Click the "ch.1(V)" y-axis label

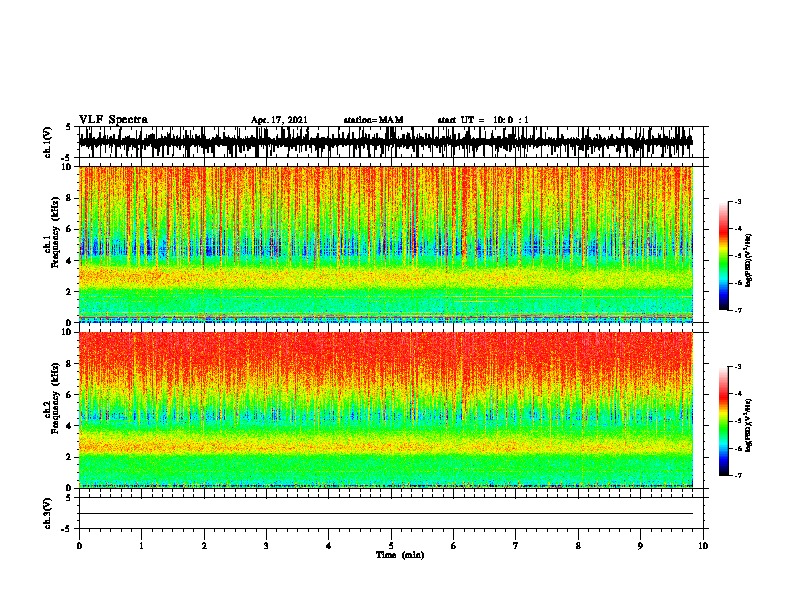click(47, 142)
